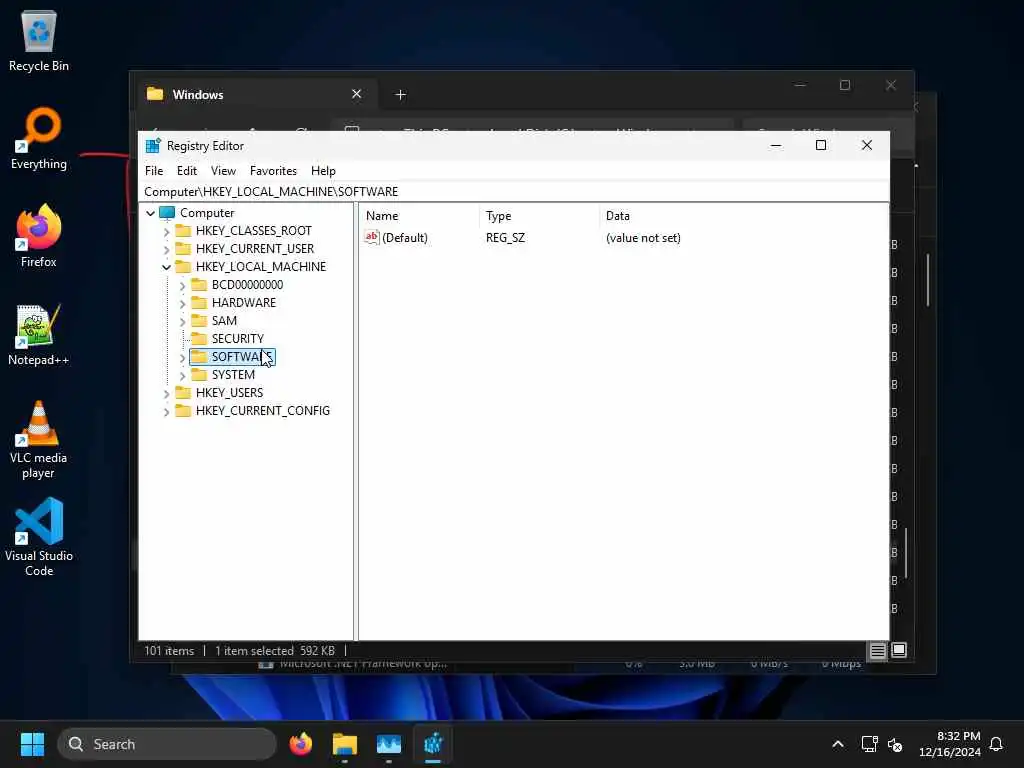Open the network status tray icon
The image size is (1024, 768).
[x=869, y=744]
